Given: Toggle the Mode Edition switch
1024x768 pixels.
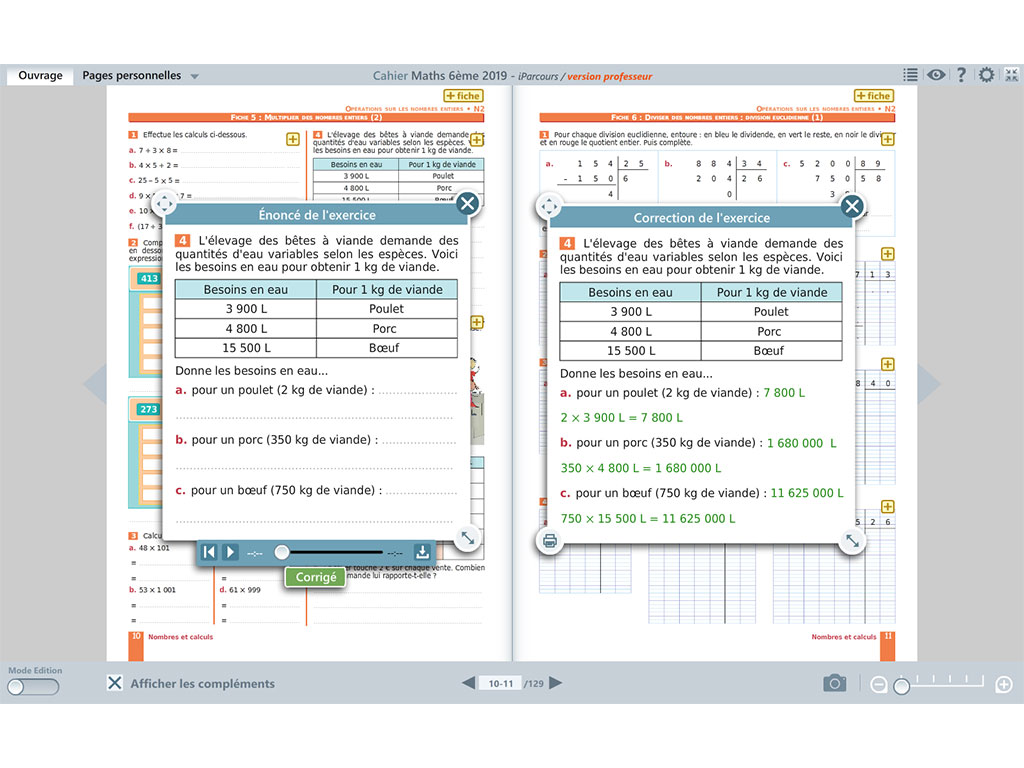Looking at the screenshot, I should [33, 687].
